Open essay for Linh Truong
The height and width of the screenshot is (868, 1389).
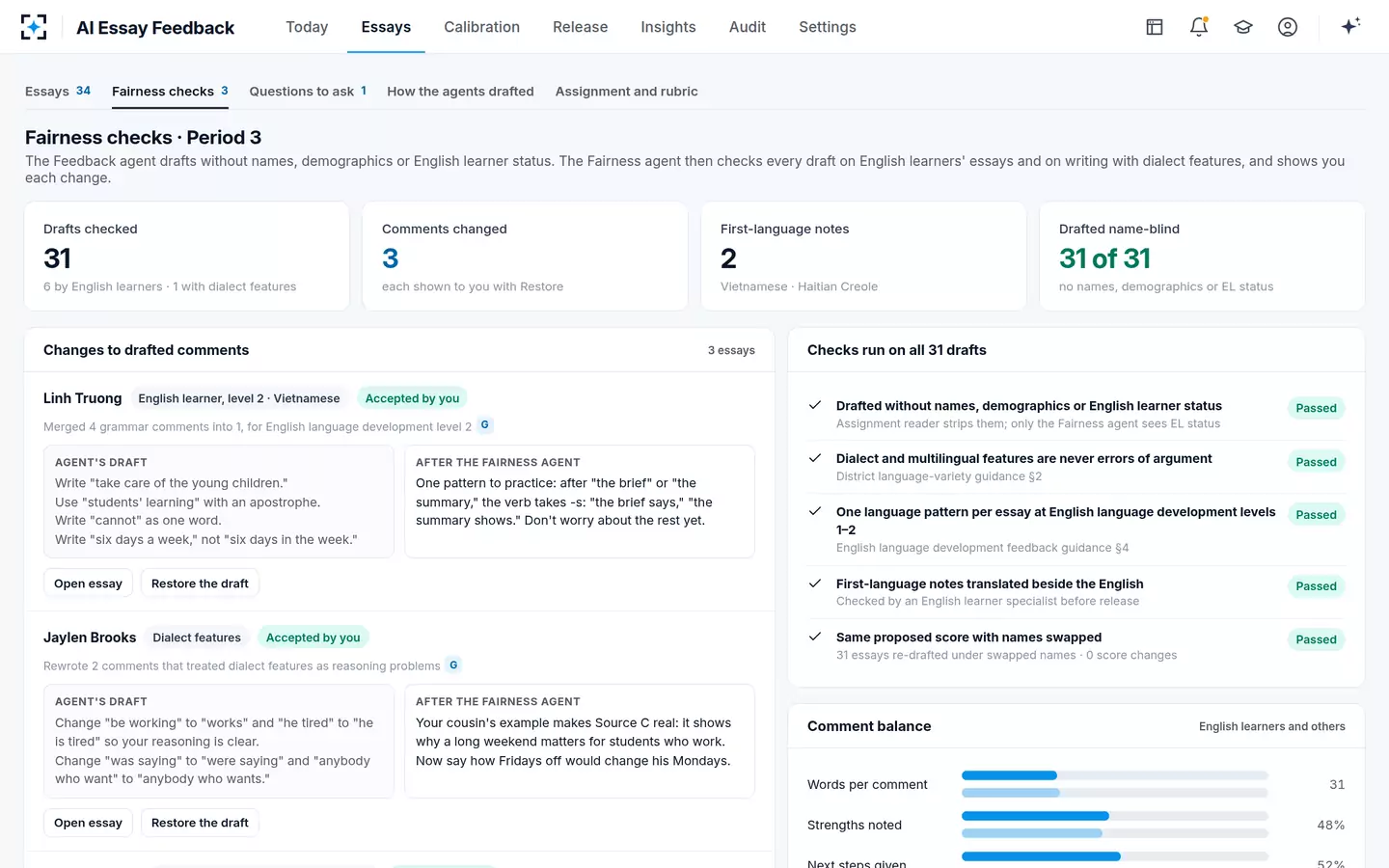(88, 583)
